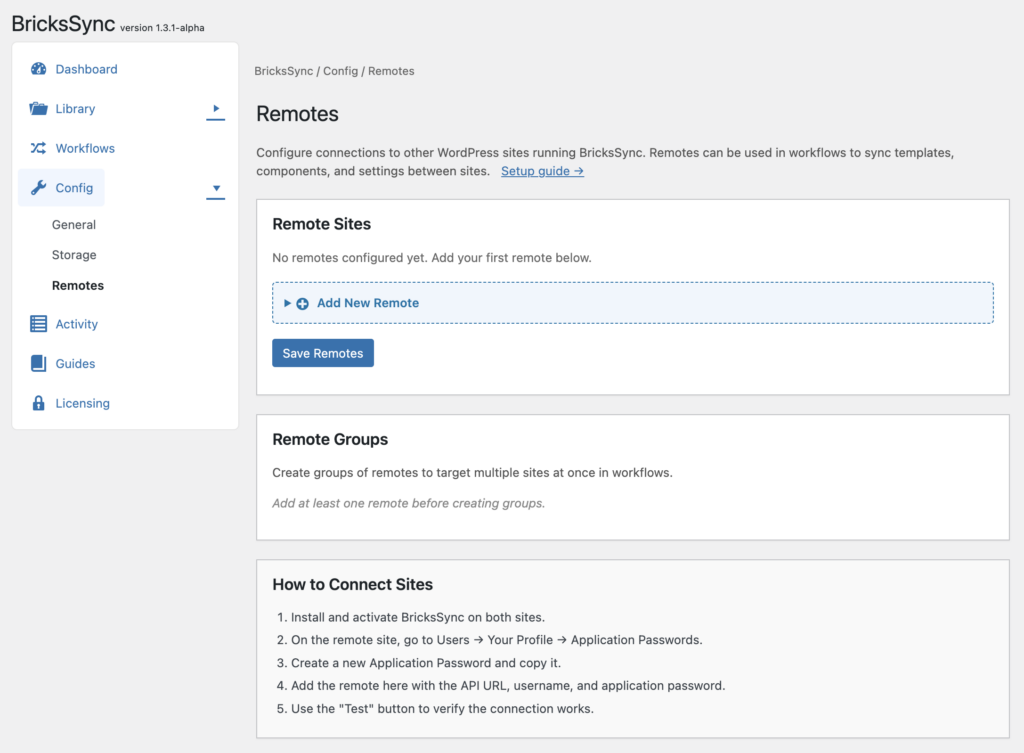Click the Guides book icon
1024x753 pixels.
(38, 364)
